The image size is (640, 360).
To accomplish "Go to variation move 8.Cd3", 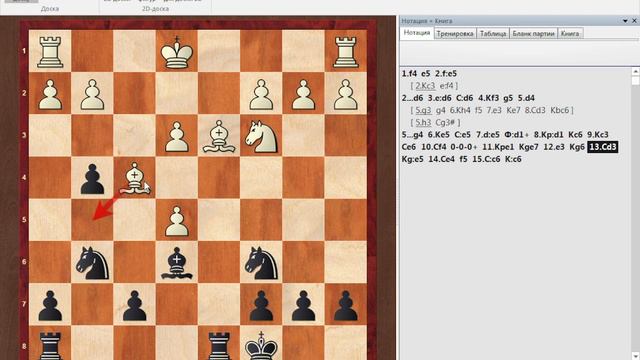I will tap(535, 110).
